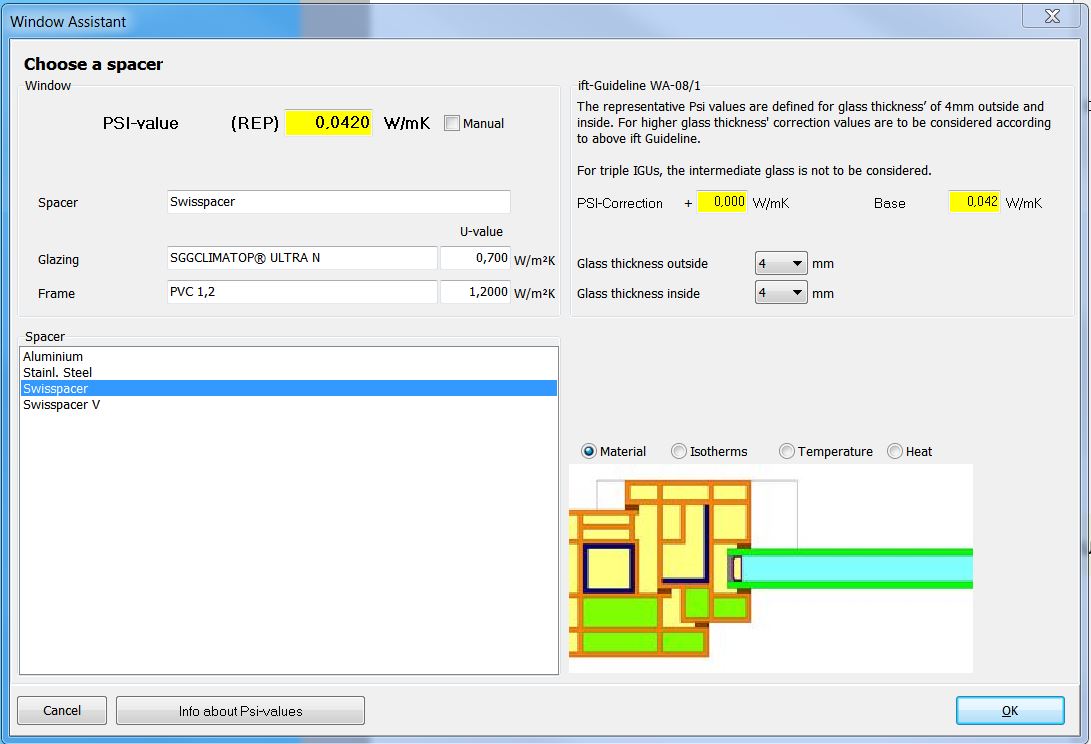Confirm with the OK button
This screenshot has width=1091, height=744.
[1010, 711]
